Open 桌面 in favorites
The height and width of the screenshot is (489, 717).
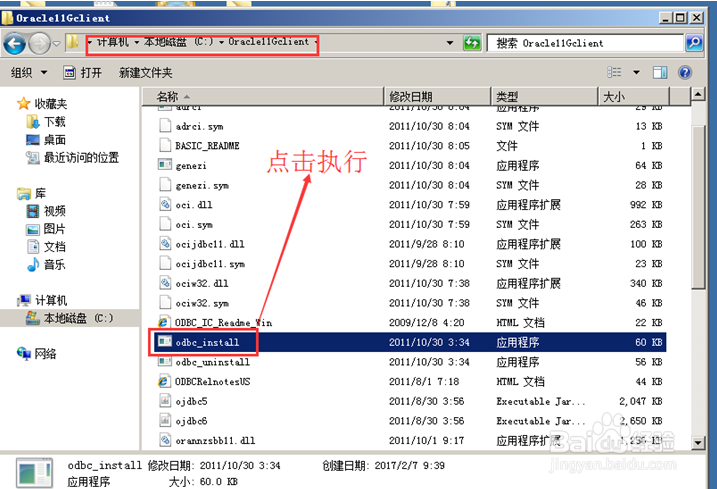pos(46,140)
